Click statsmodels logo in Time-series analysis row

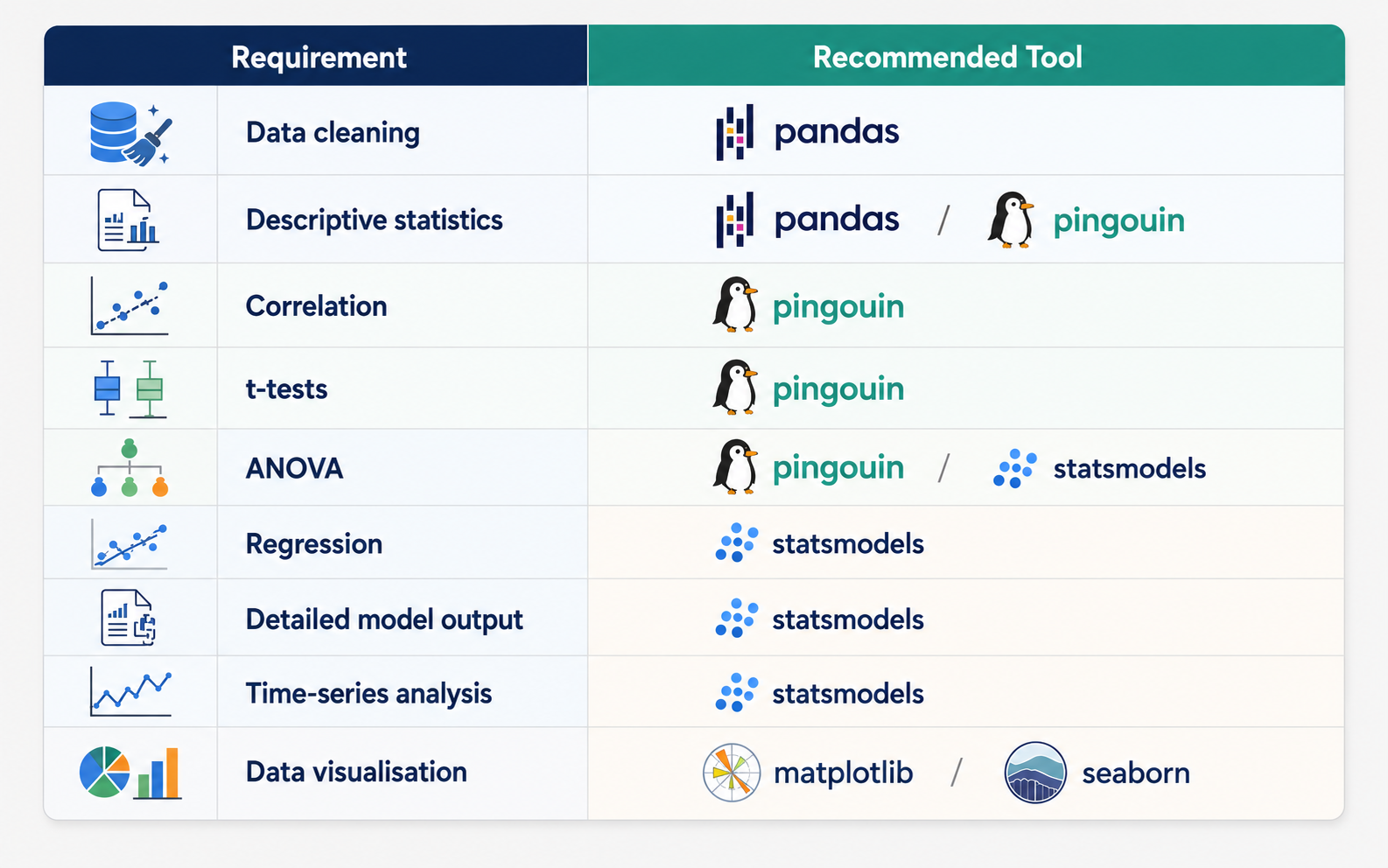click(x=737, y=692)
